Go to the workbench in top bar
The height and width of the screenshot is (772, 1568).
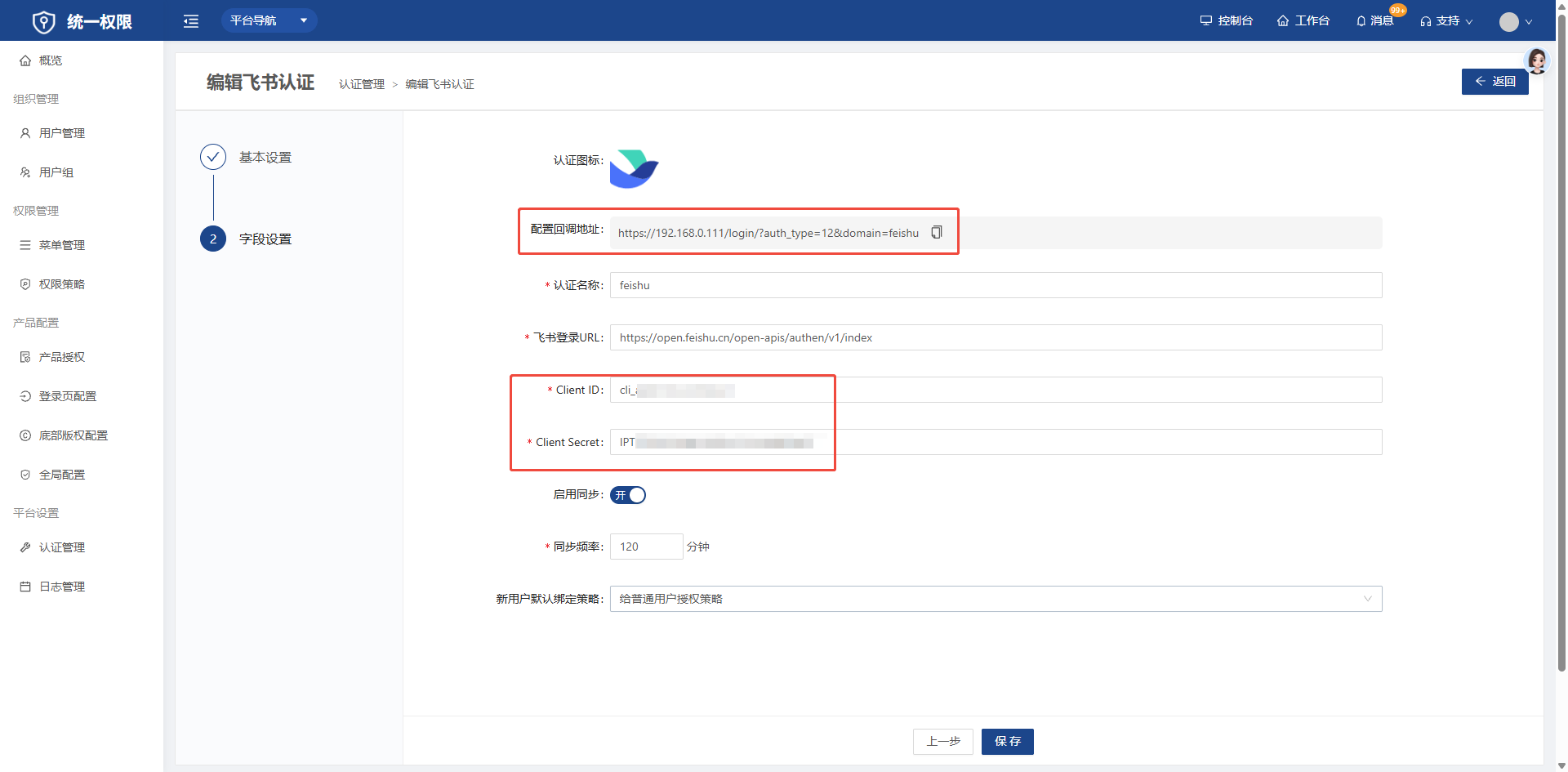[1303, 20]
